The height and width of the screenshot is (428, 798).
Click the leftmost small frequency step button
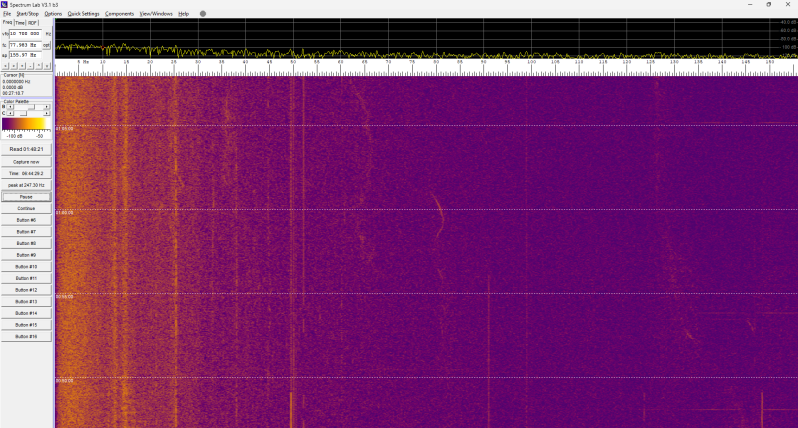coord(5,66)
